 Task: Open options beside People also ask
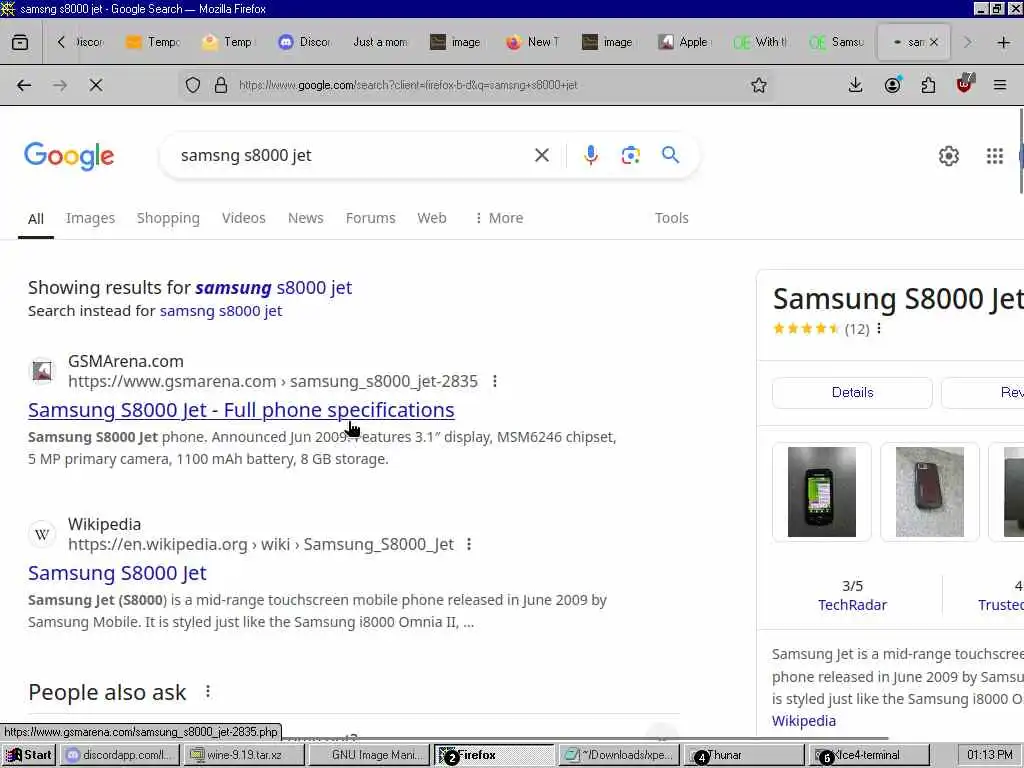coord(208,692)
